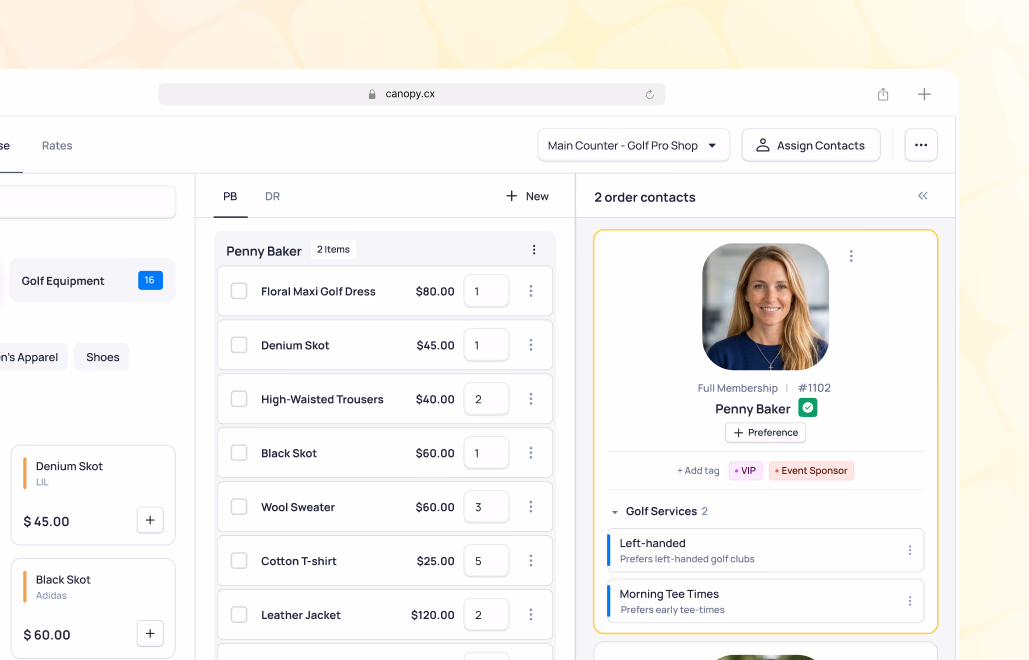
Task: Reload the page in the address bar
Action: pyautogui.click(x=650, y=94)
